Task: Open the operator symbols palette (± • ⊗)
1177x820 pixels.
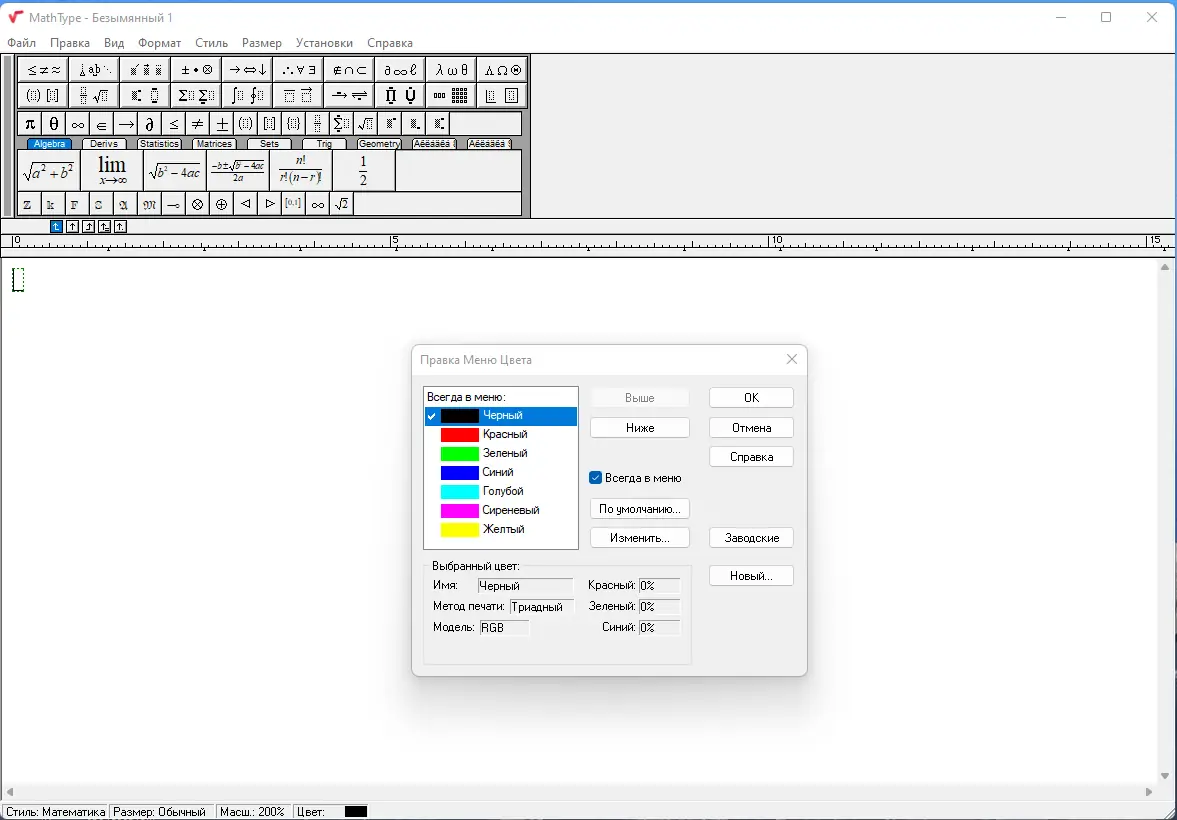Action: tap(196, 70)
